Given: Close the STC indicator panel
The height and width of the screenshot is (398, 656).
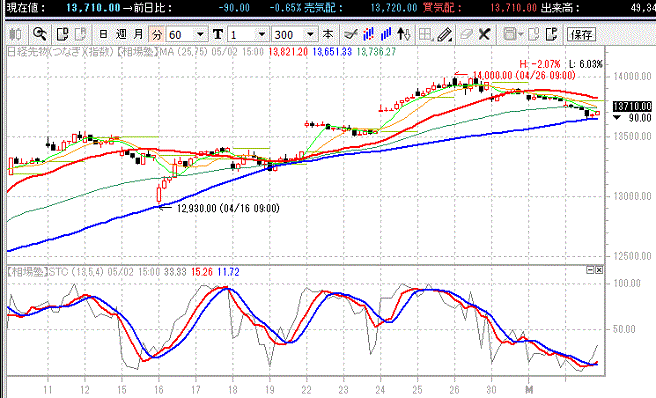Looking at the screenshot, I should point(599,270).
